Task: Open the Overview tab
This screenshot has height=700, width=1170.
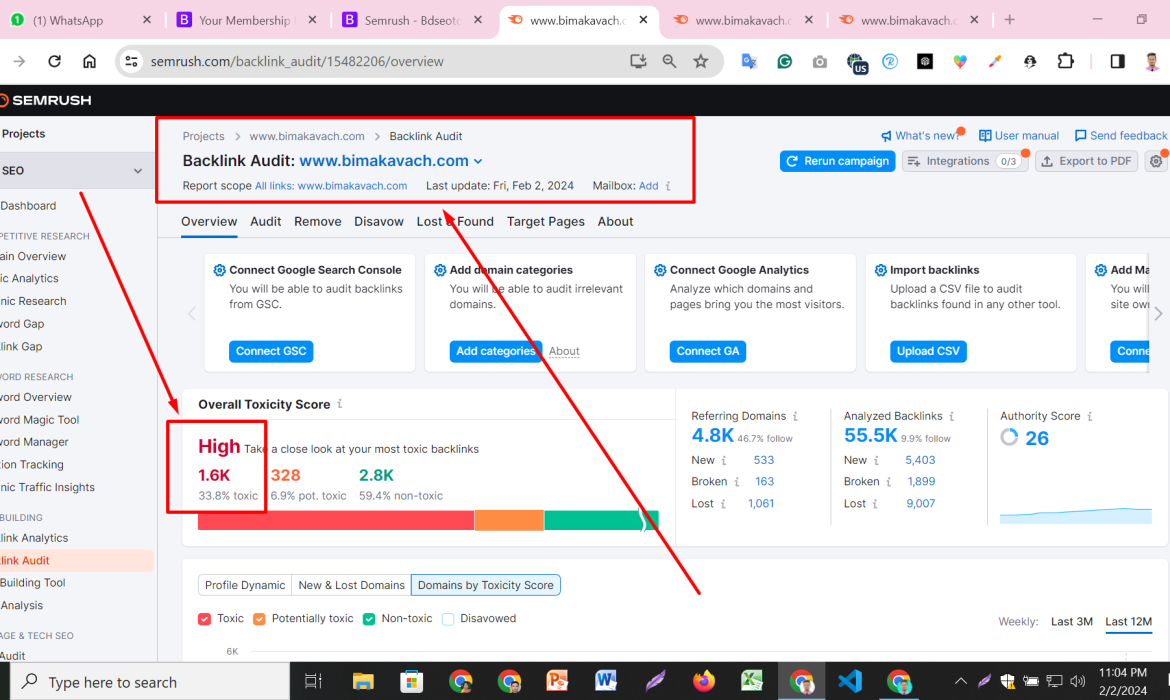Action: click(209, 222)
